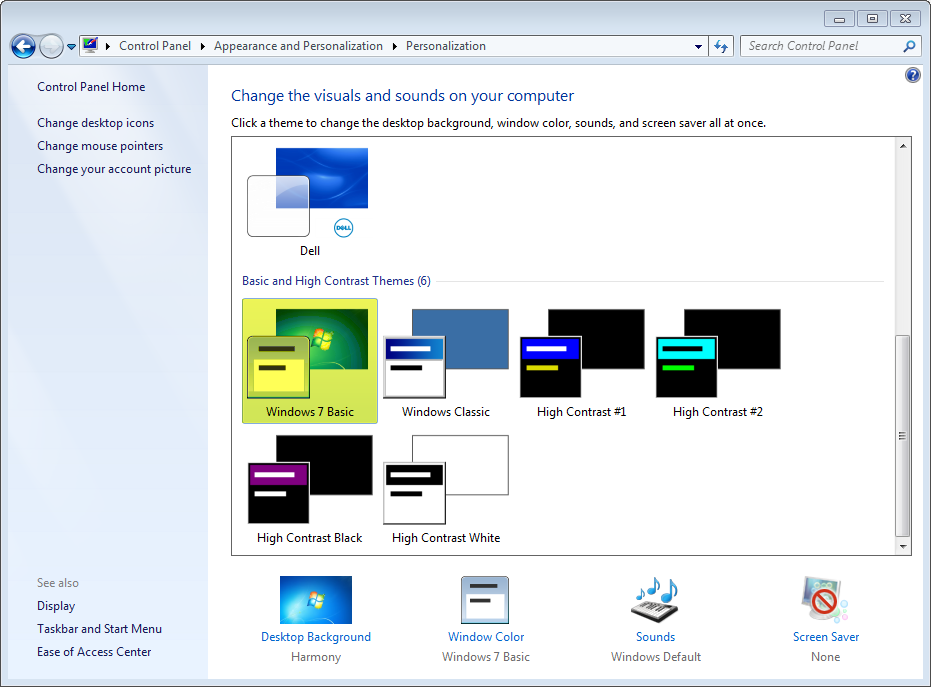Select the Windows Classic theme
Screen dimensions: 931x687
pos(444,360)
